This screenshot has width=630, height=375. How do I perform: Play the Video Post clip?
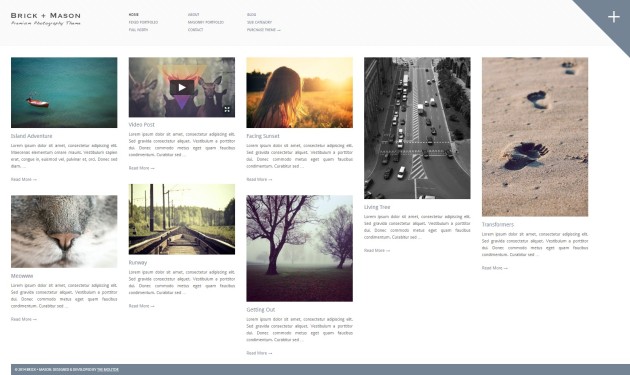(x=182, y=87)
